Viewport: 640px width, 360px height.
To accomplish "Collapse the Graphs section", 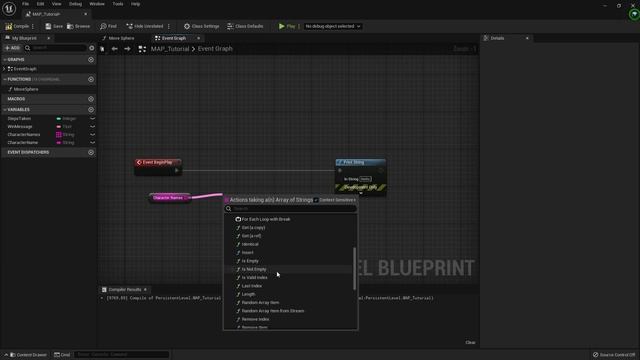I will coord(5,60).
